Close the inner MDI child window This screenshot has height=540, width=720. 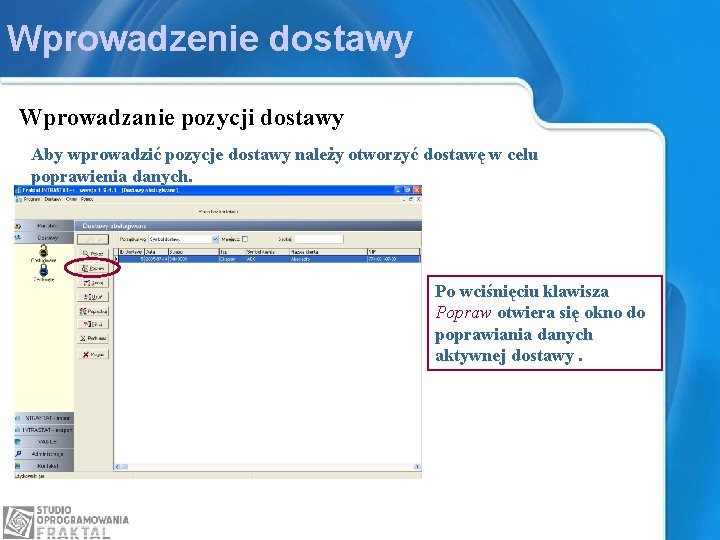click(418, 200)
